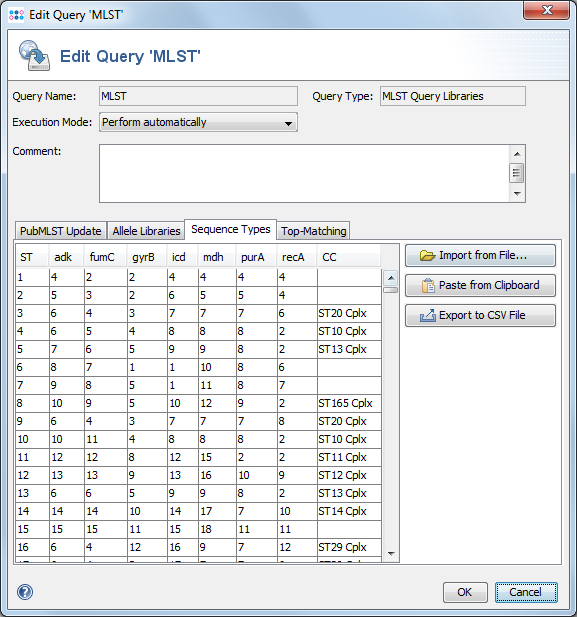Switch to the PubMLST Update tab
Viewport: 577px width, 617px height.
[60, 231]
